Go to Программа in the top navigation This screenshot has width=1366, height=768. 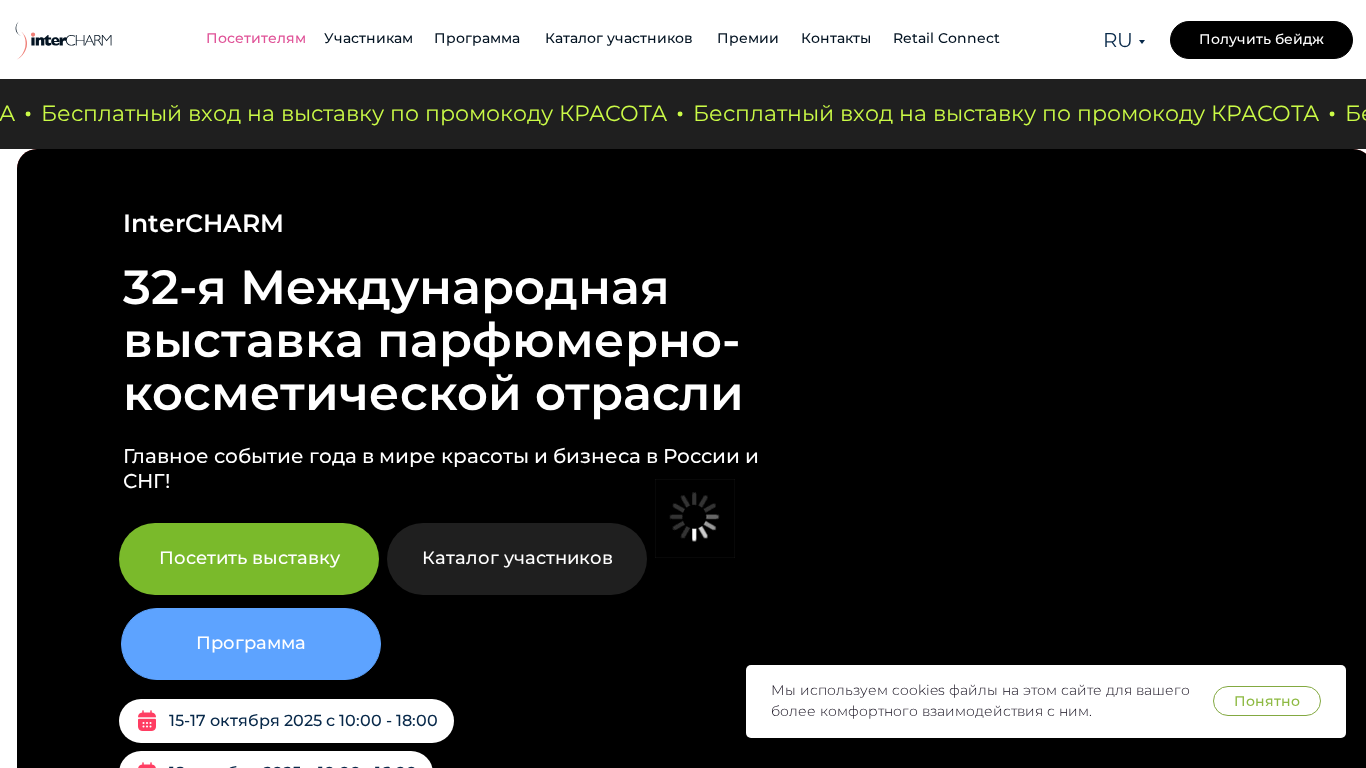(477, 38)
